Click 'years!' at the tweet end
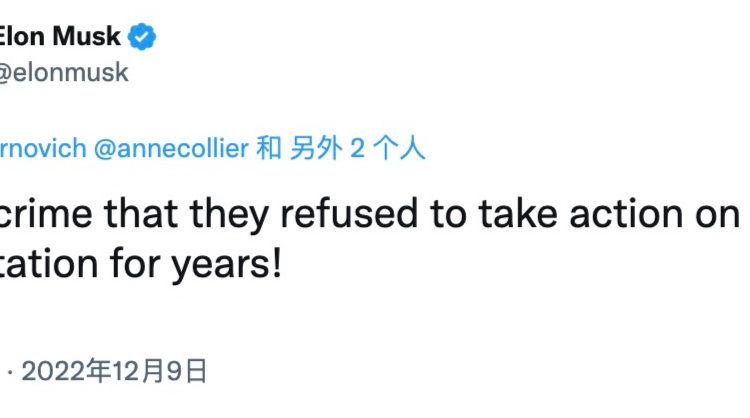The width and height of the screenshot is (750, 418). pos(227,264)
